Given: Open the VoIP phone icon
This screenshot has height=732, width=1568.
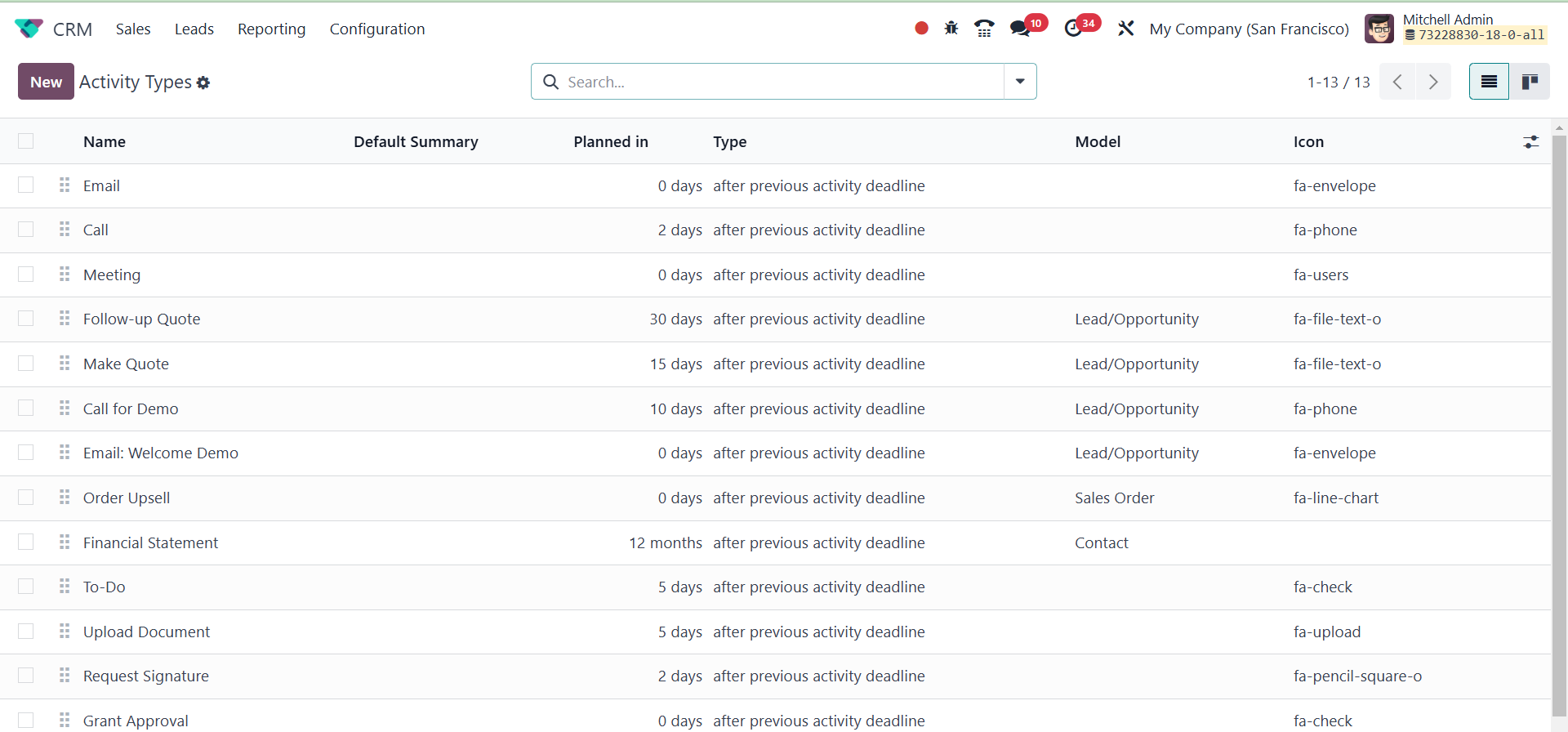Looking at the screenshot, I should click(x=984, y=29).
